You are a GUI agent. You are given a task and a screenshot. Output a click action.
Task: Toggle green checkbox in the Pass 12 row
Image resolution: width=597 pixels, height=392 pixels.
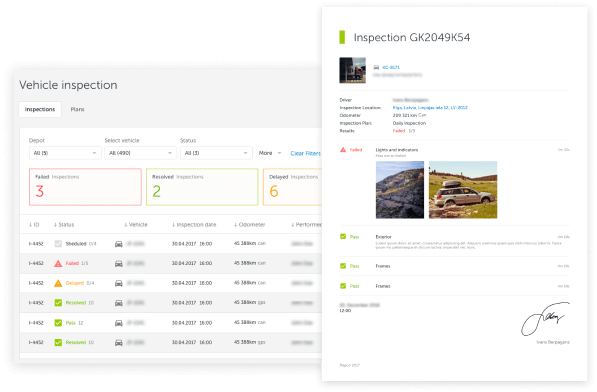pyautogui.click(x=58, y=323)
